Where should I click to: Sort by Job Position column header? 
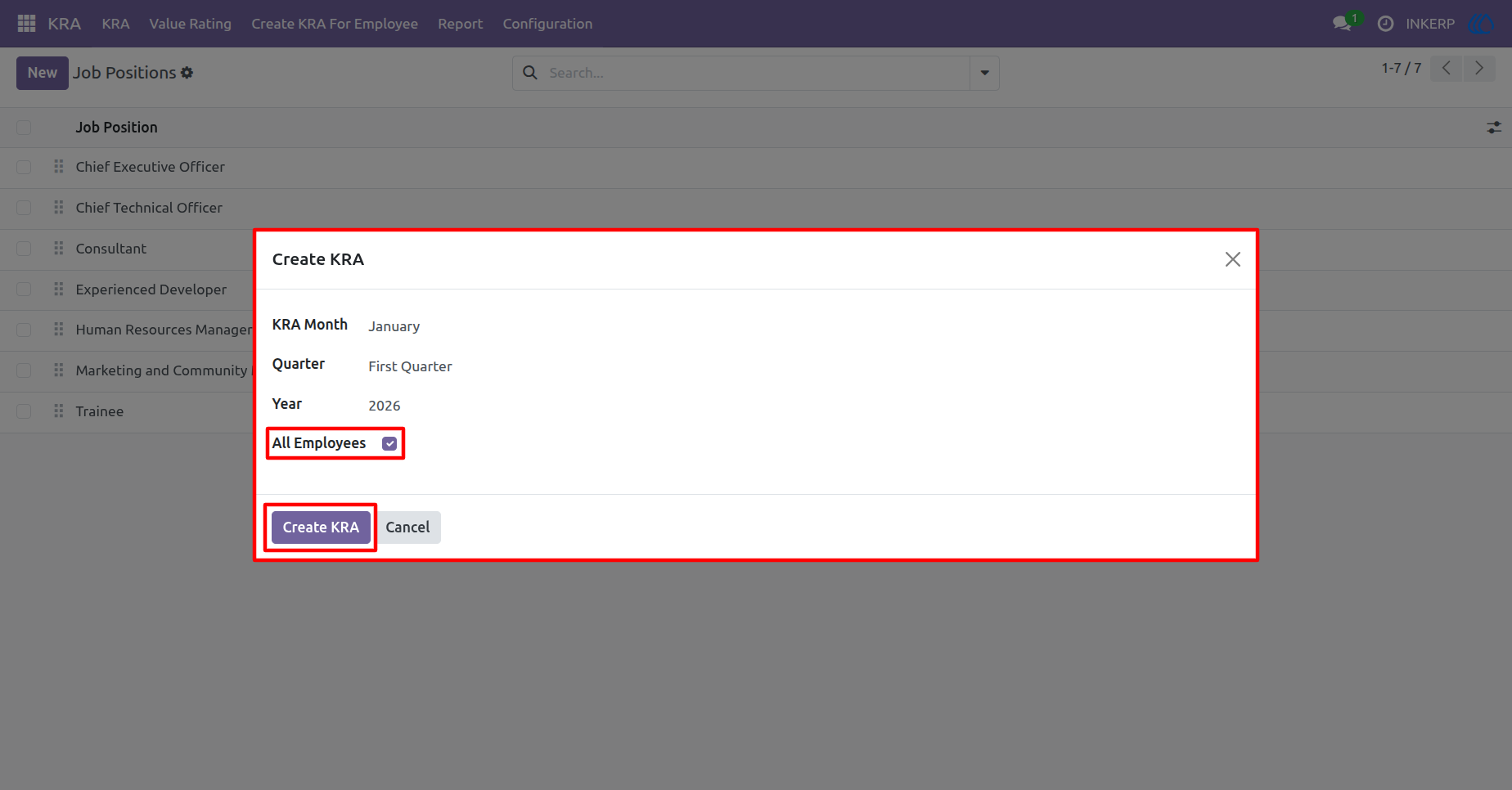tap(116, 128)
